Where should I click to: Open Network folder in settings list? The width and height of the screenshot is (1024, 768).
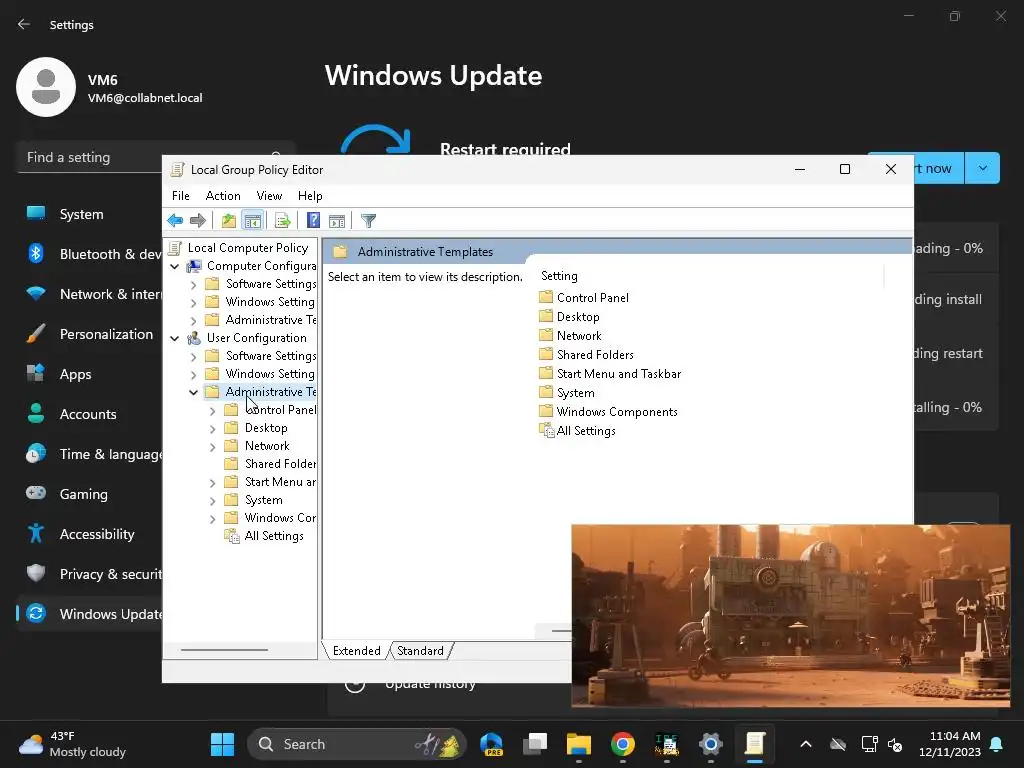[579, 336]
